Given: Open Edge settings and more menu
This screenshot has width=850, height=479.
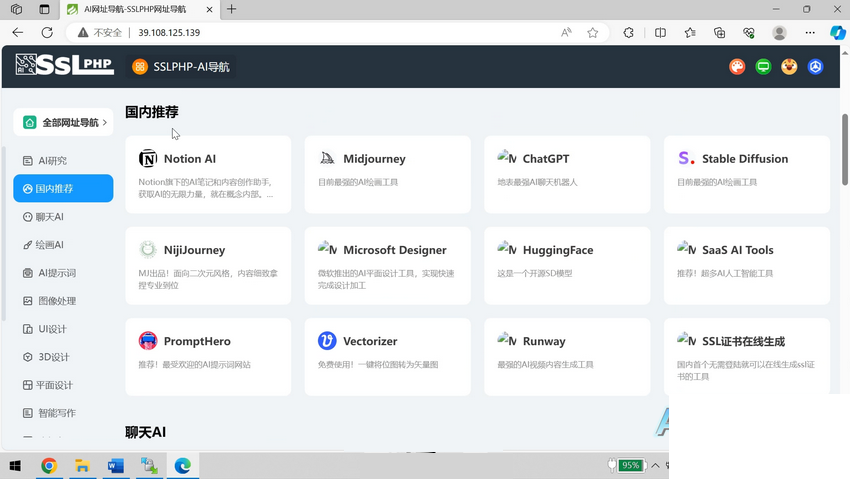Looking at the screenshot, I should coord(810,33).
